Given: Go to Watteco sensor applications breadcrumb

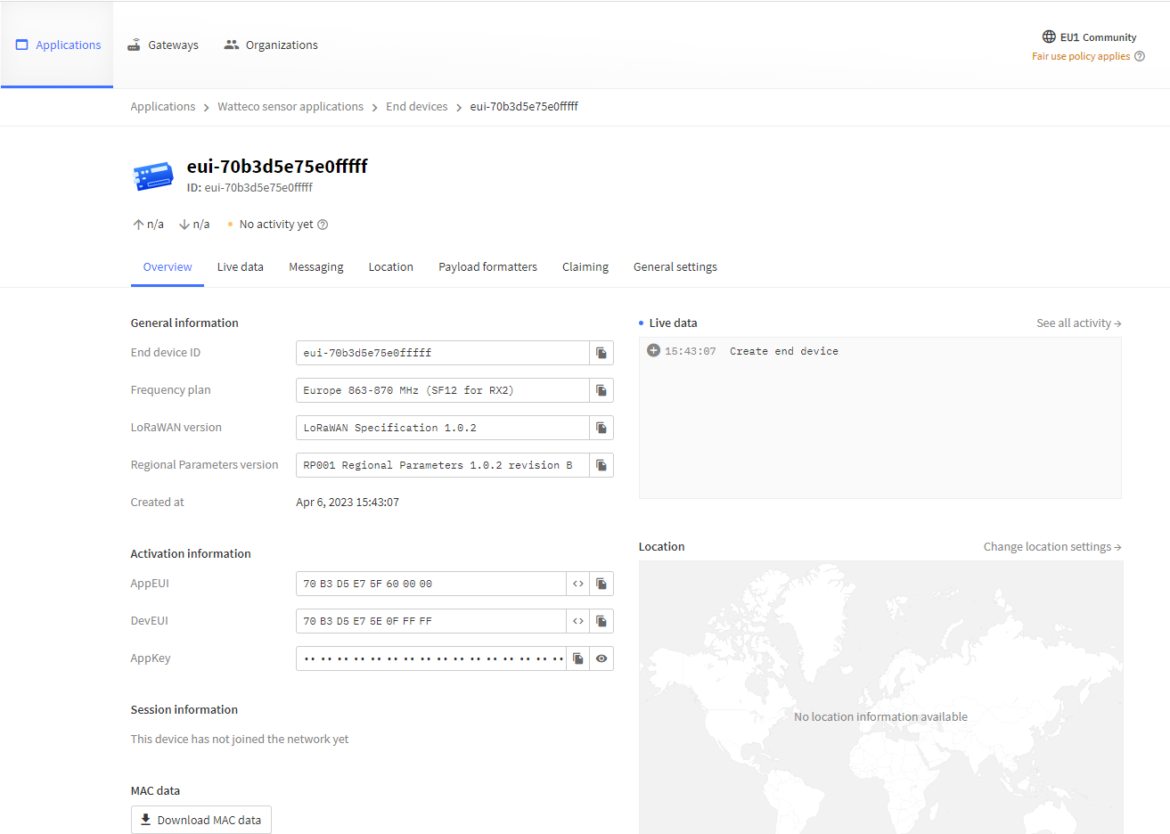Looking at the screenshot, I should point(290,107).
